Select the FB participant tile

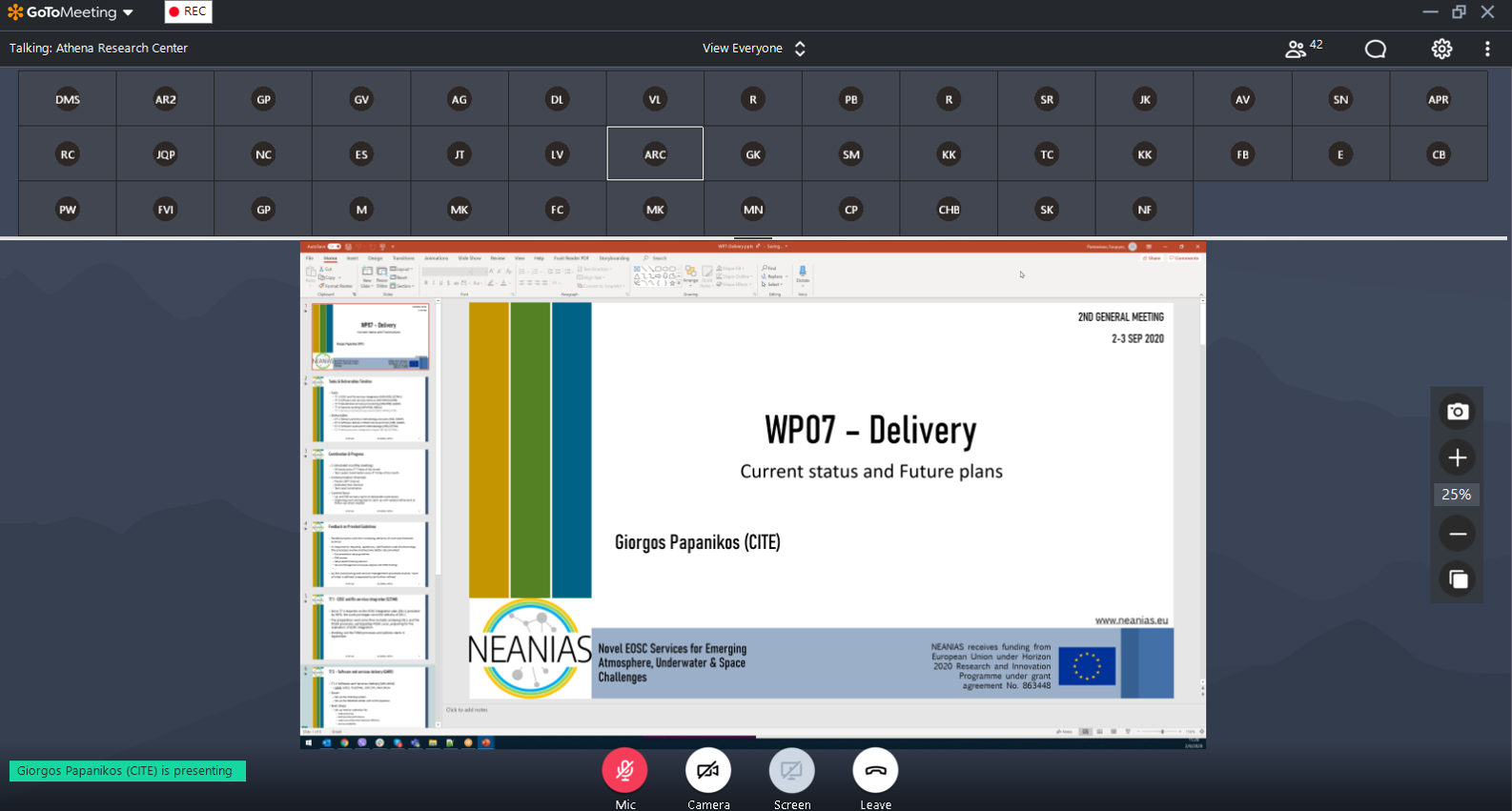point(1243,154)
